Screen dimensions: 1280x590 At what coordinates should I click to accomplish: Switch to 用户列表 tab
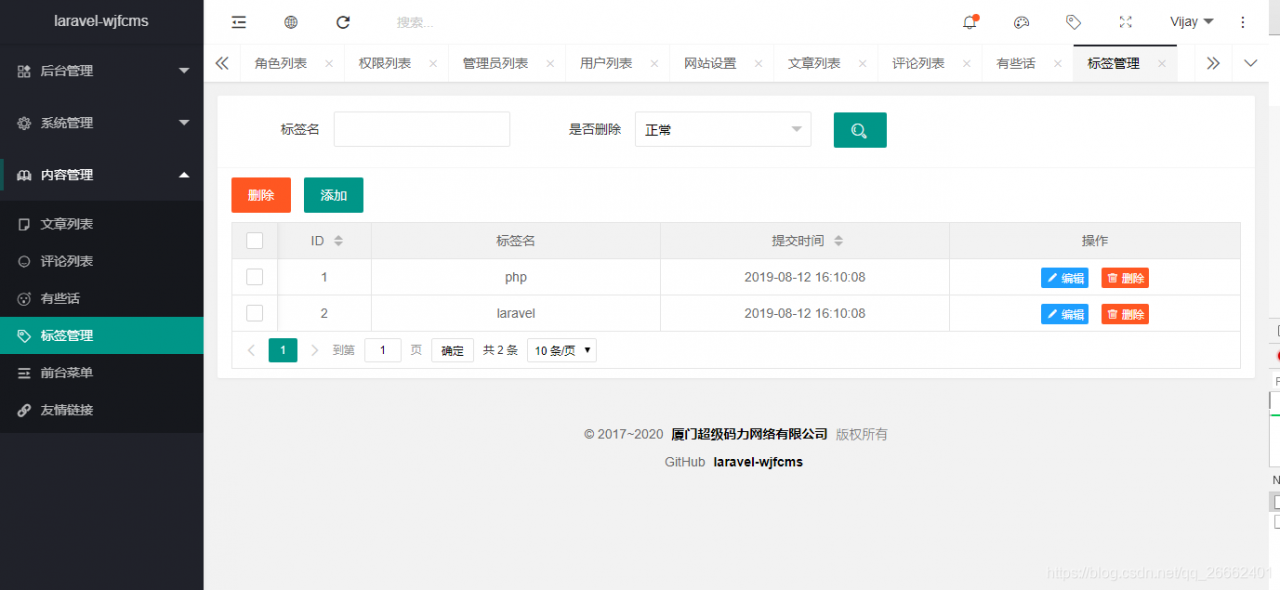pyautogui.click(x=606, y=63)
